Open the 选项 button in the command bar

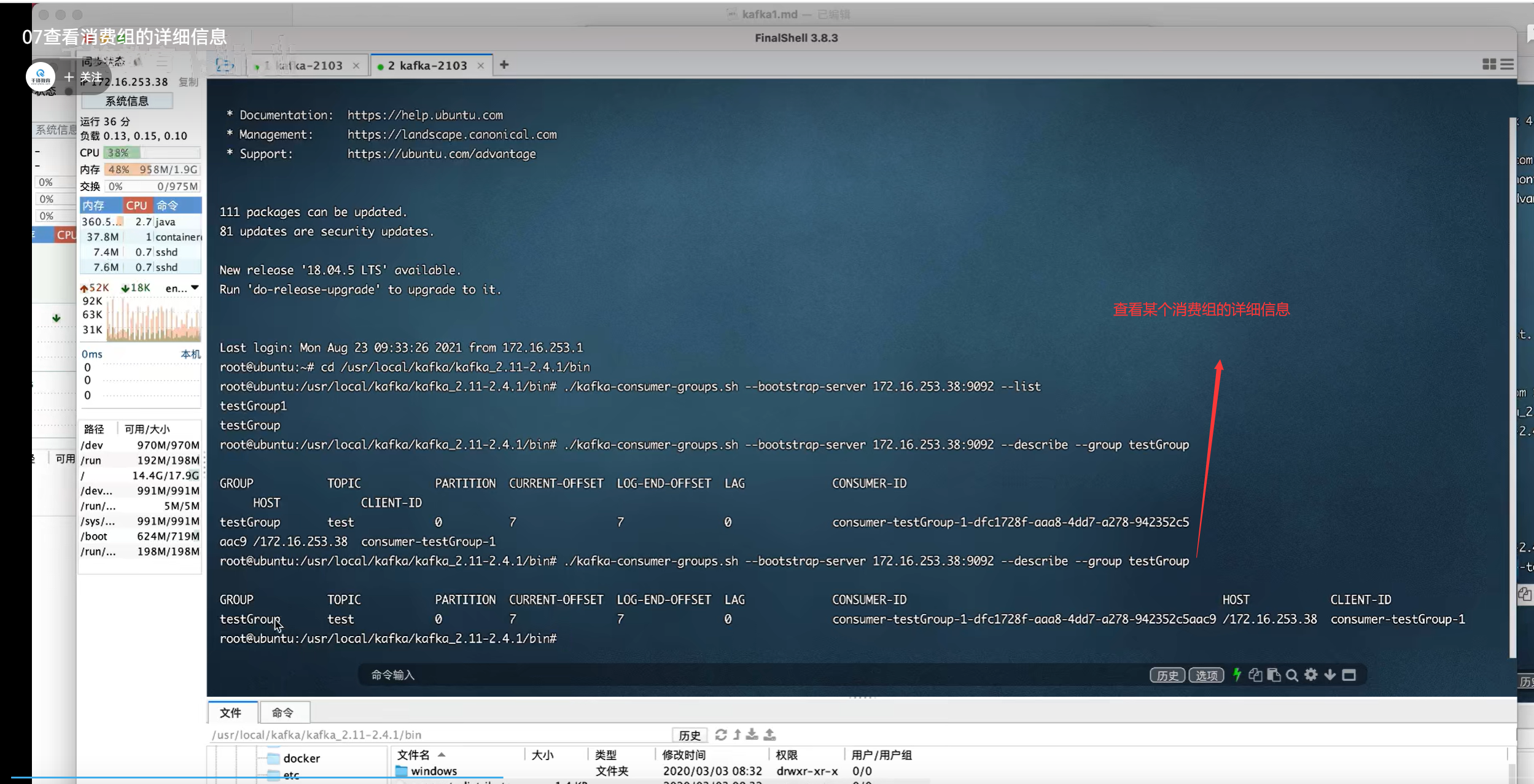[x=1206, y=675]
